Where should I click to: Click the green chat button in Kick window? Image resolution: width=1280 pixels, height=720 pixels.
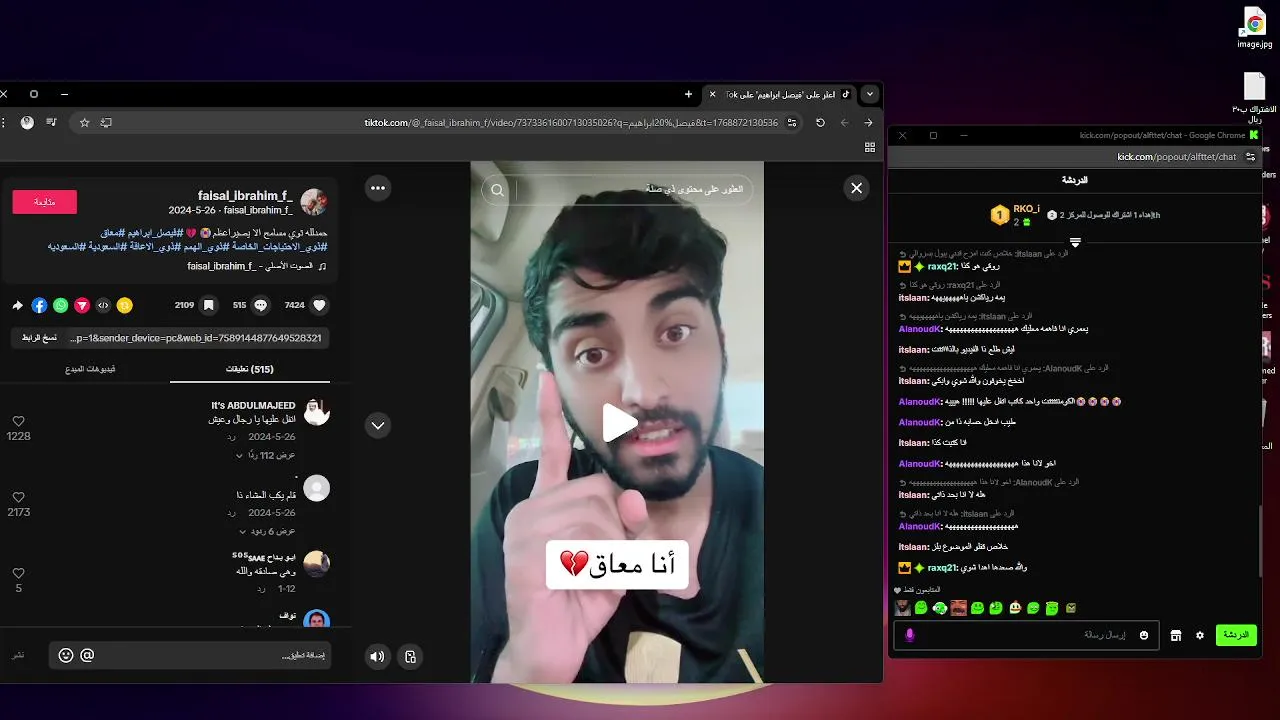[x=1236, y=635]
